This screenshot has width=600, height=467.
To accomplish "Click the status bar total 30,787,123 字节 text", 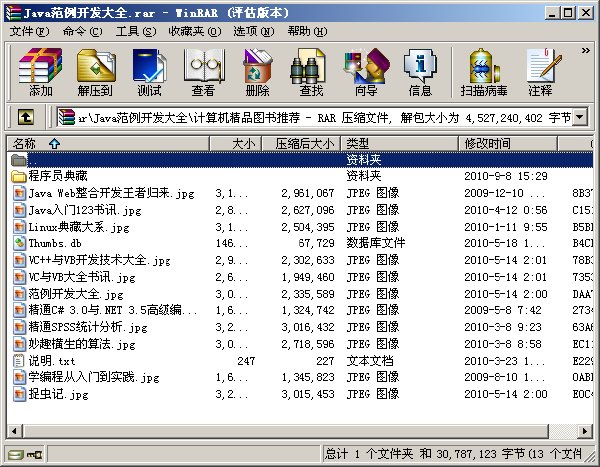I will pos(480,454).
